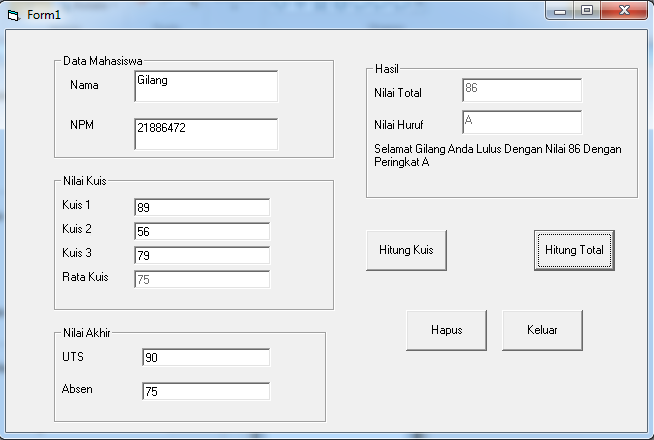Image resolution: width=654 pixels, height=440 pixels.
Task: Click the Rata Kuis result field
Action: point(202,279)
